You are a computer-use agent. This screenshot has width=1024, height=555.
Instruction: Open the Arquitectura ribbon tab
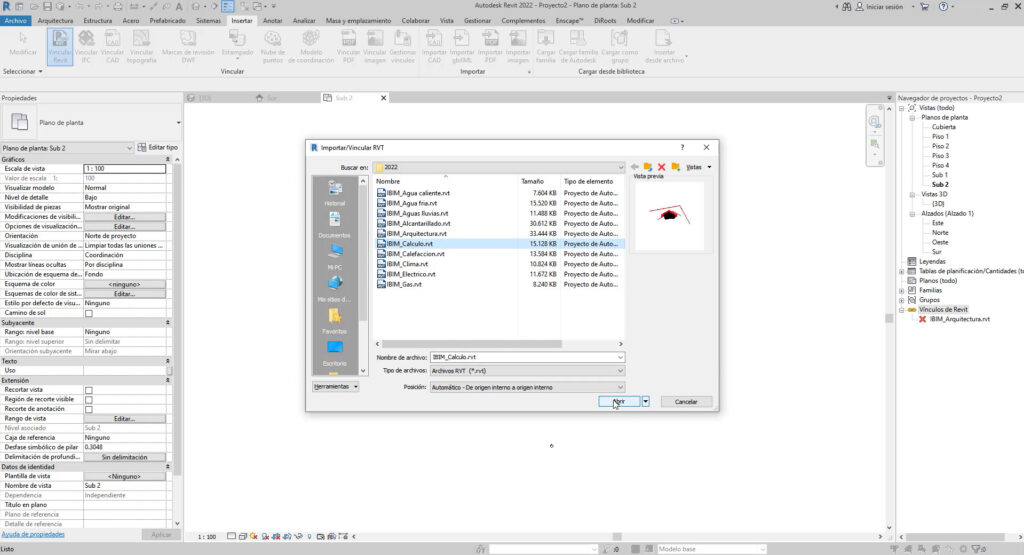pyautogui.click(x=55, y=20)
